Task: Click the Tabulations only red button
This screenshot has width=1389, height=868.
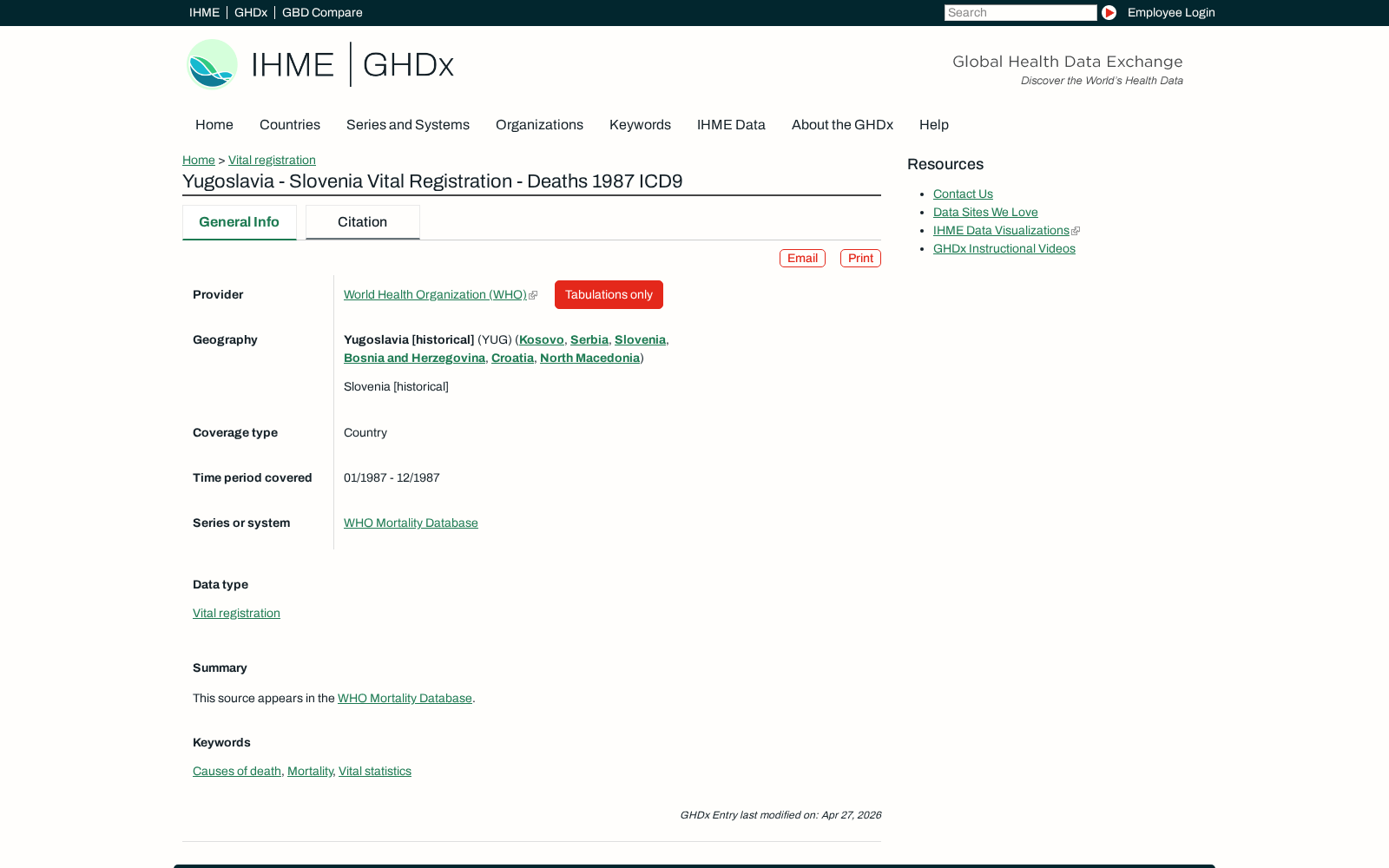Action: [609, 295]
